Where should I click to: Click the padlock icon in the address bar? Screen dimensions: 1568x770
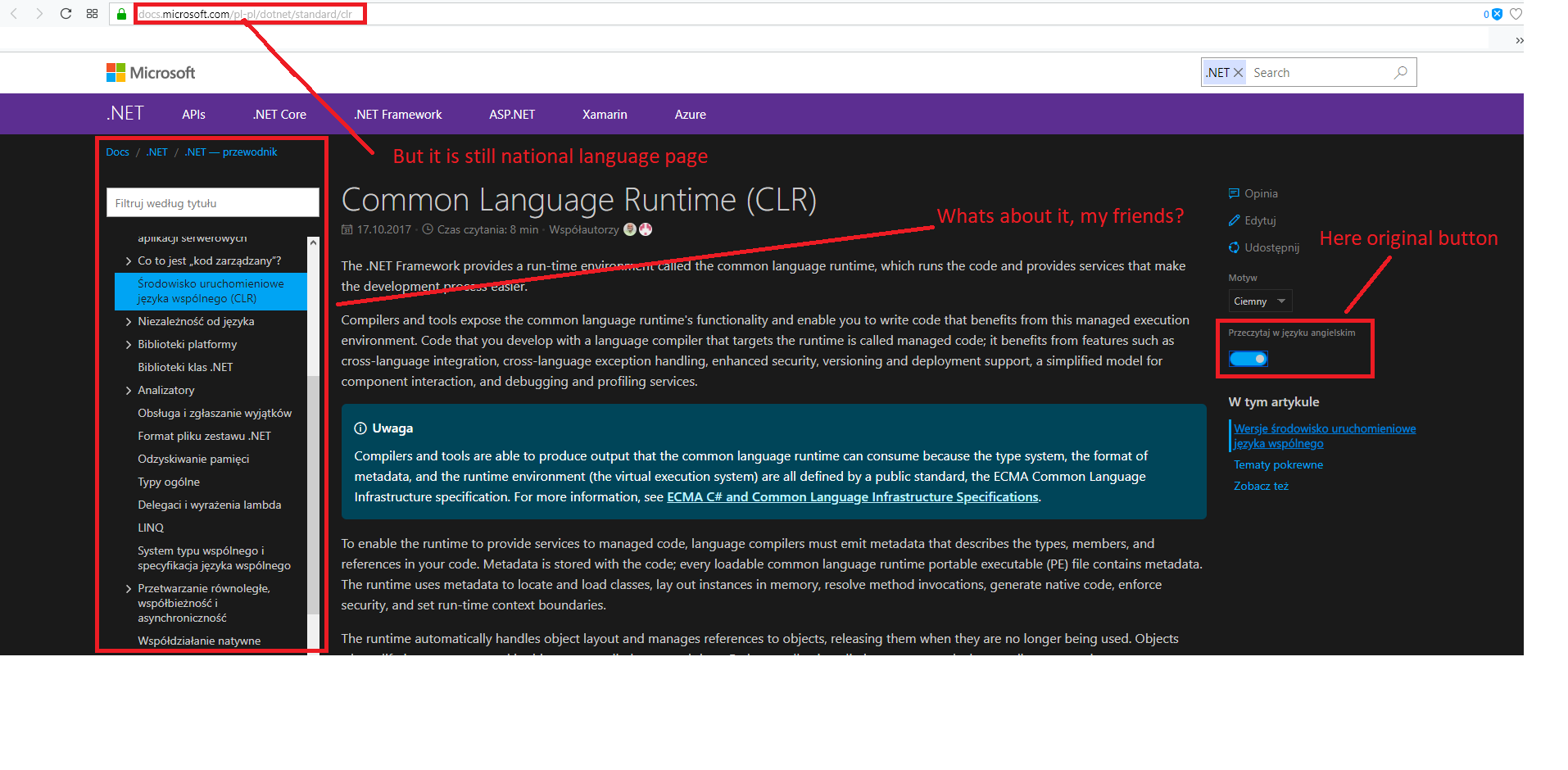click(120, 14)
